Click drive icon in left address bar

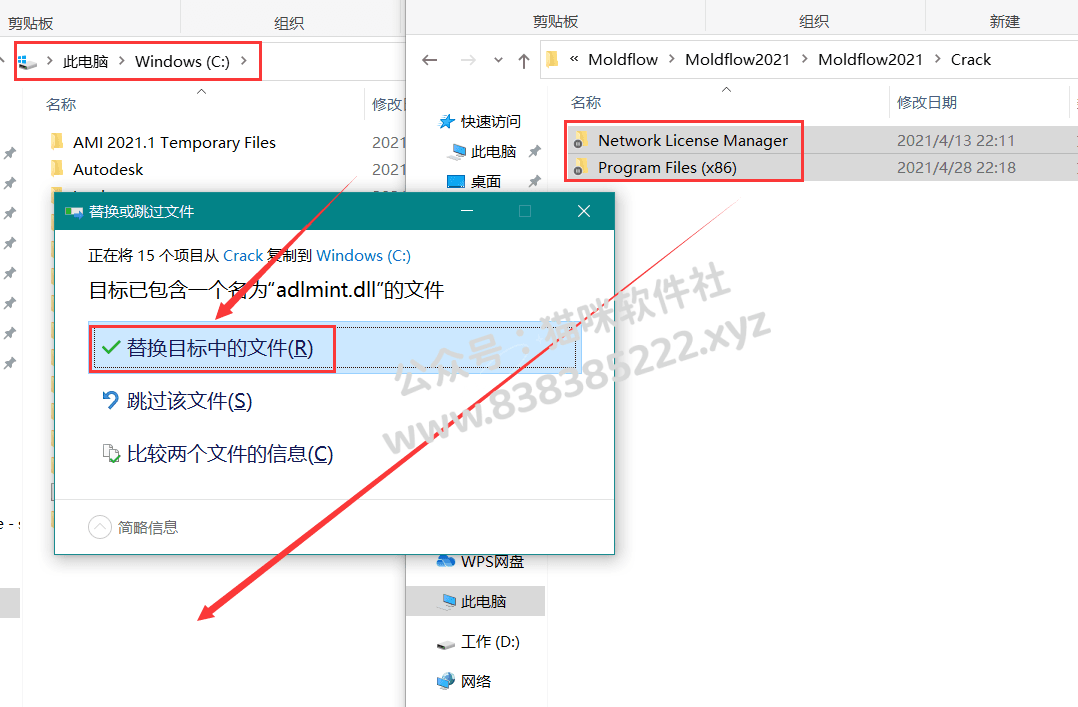point(27,62)
